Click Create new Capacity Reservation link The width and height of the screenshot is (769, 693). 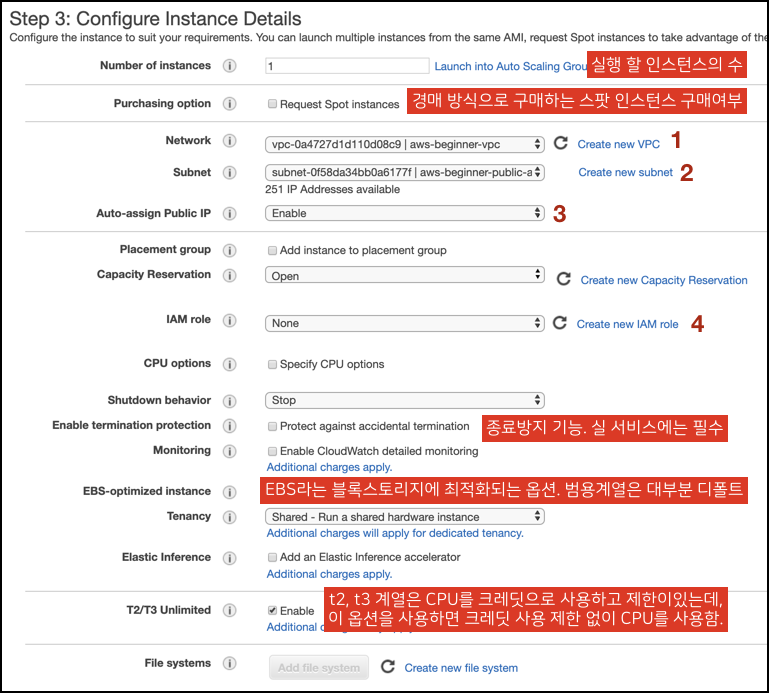(664, 280)
